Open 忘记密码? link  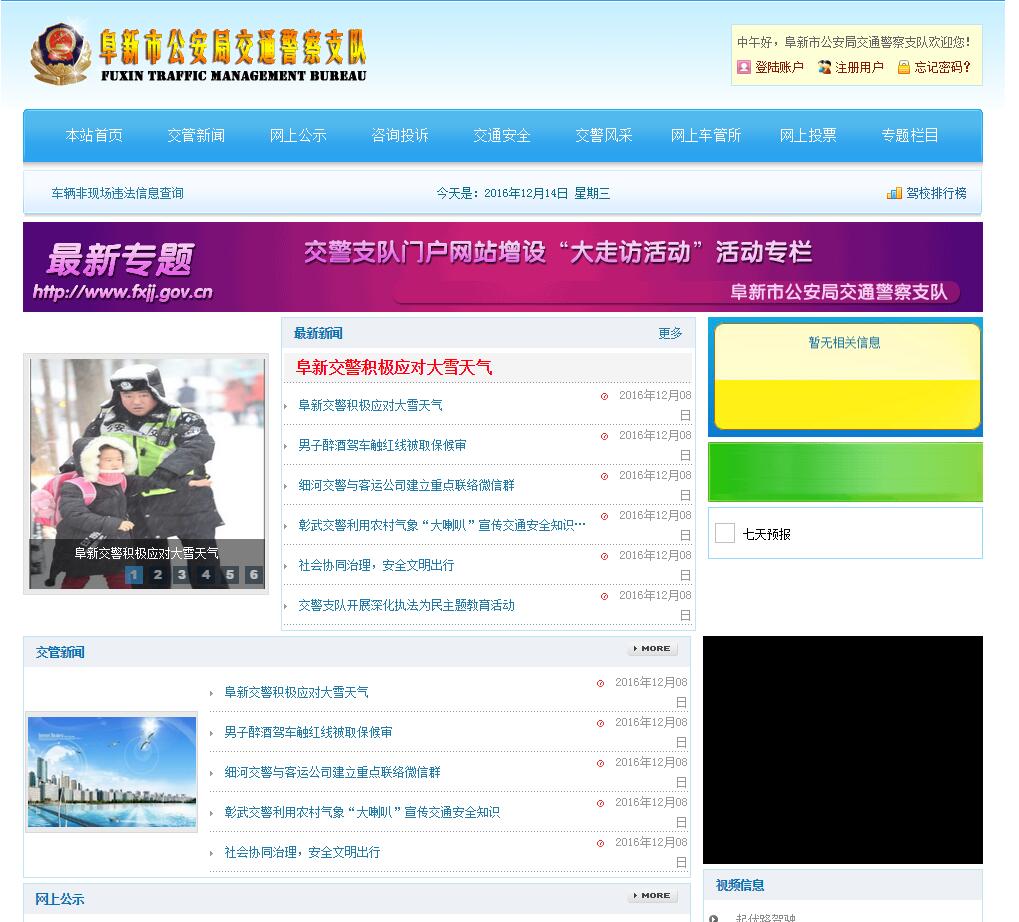click(942, 67)
